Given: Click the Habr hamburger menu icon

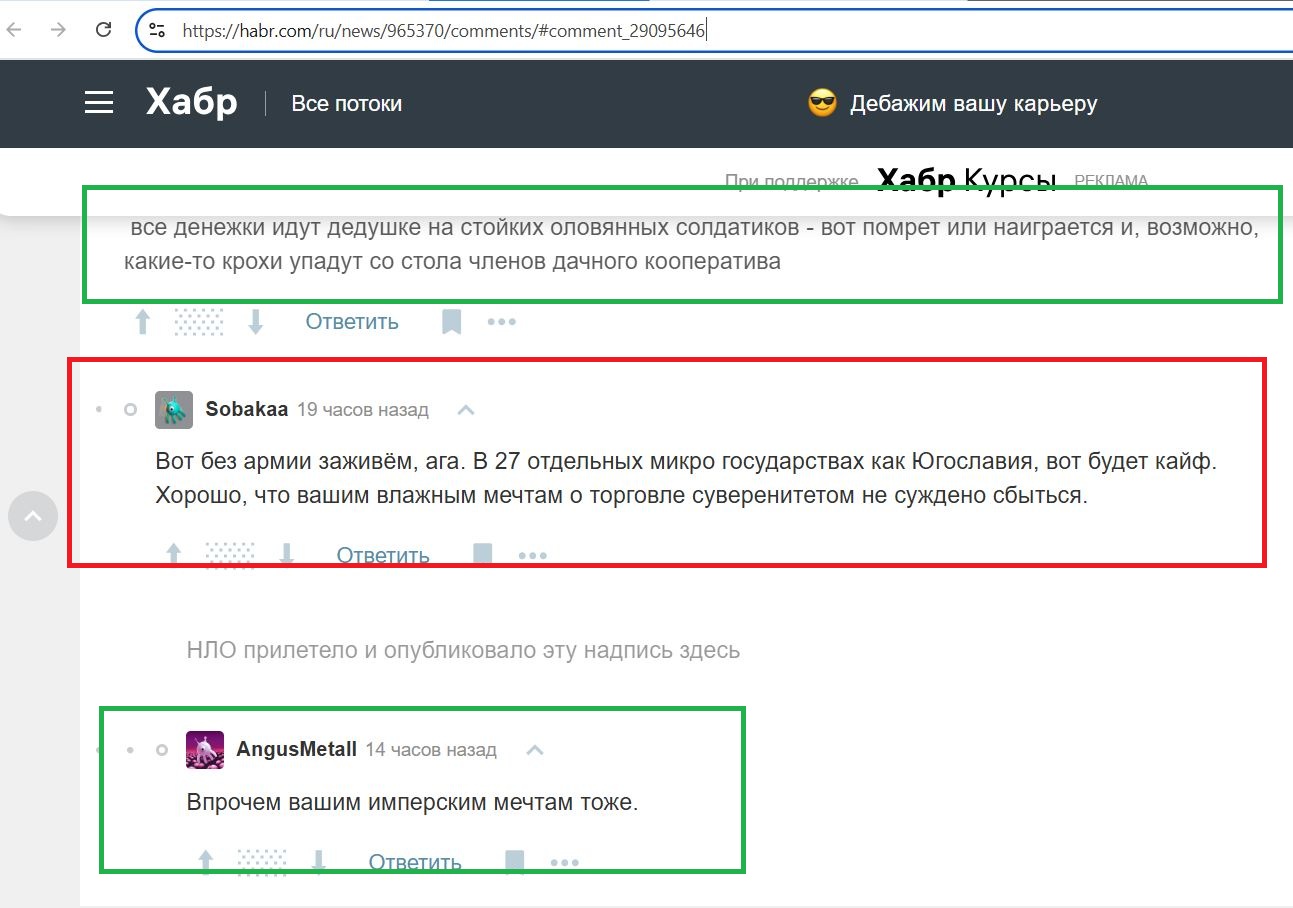Looking at the screenshot, I should 98,101.
